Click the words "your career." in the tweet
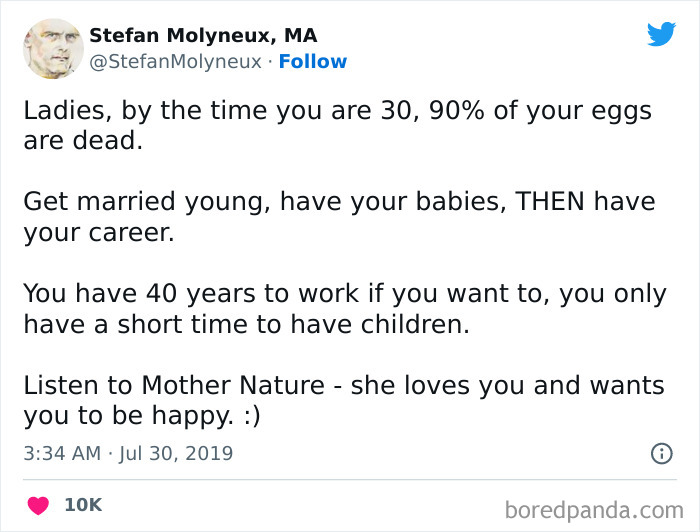 98,232
